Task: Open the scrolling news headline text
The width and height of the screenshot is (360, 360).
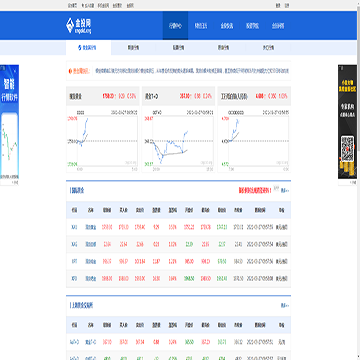Action: (192, 71)
